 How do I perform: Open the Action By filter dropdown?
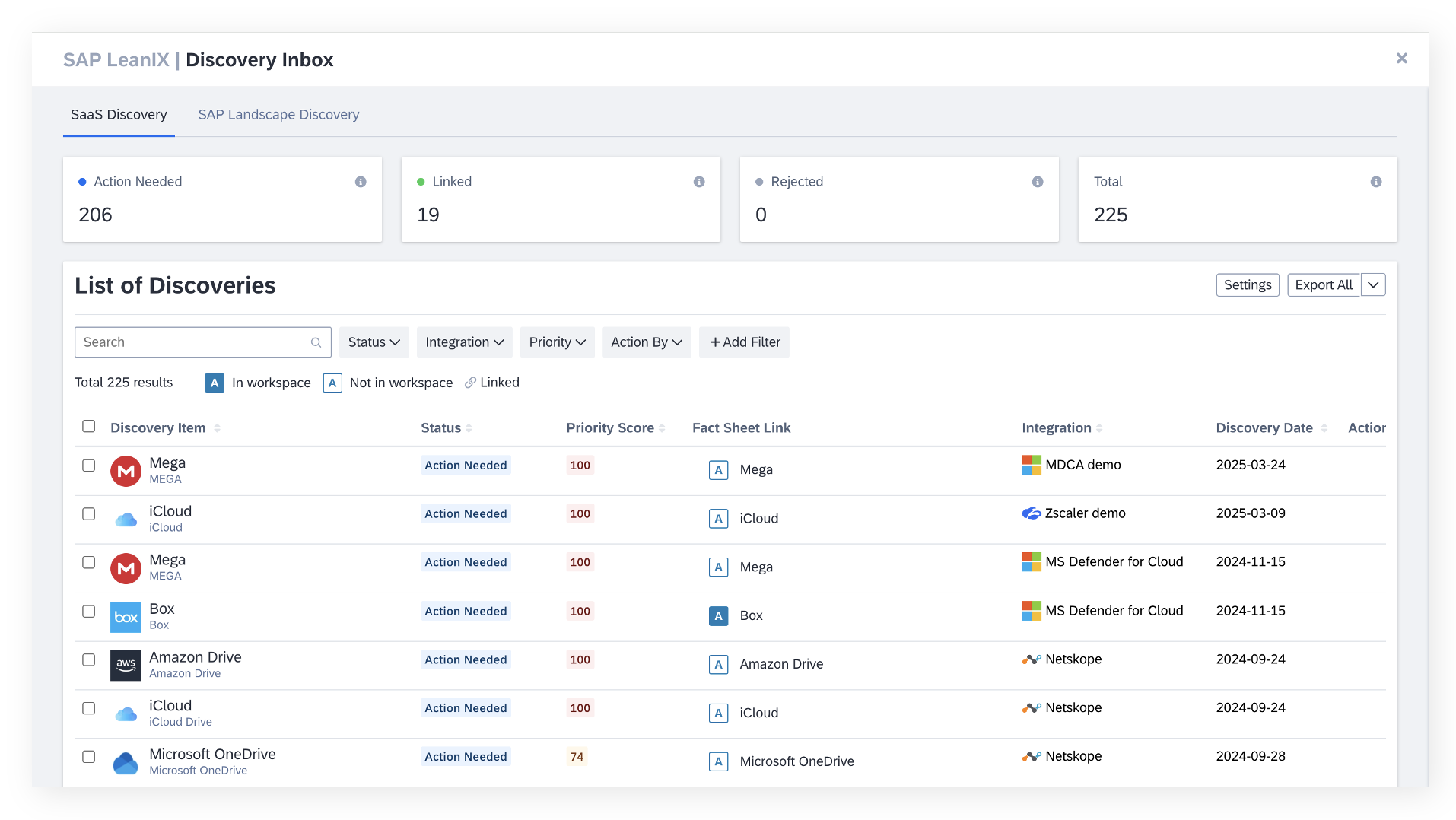[x=647, y=342]
